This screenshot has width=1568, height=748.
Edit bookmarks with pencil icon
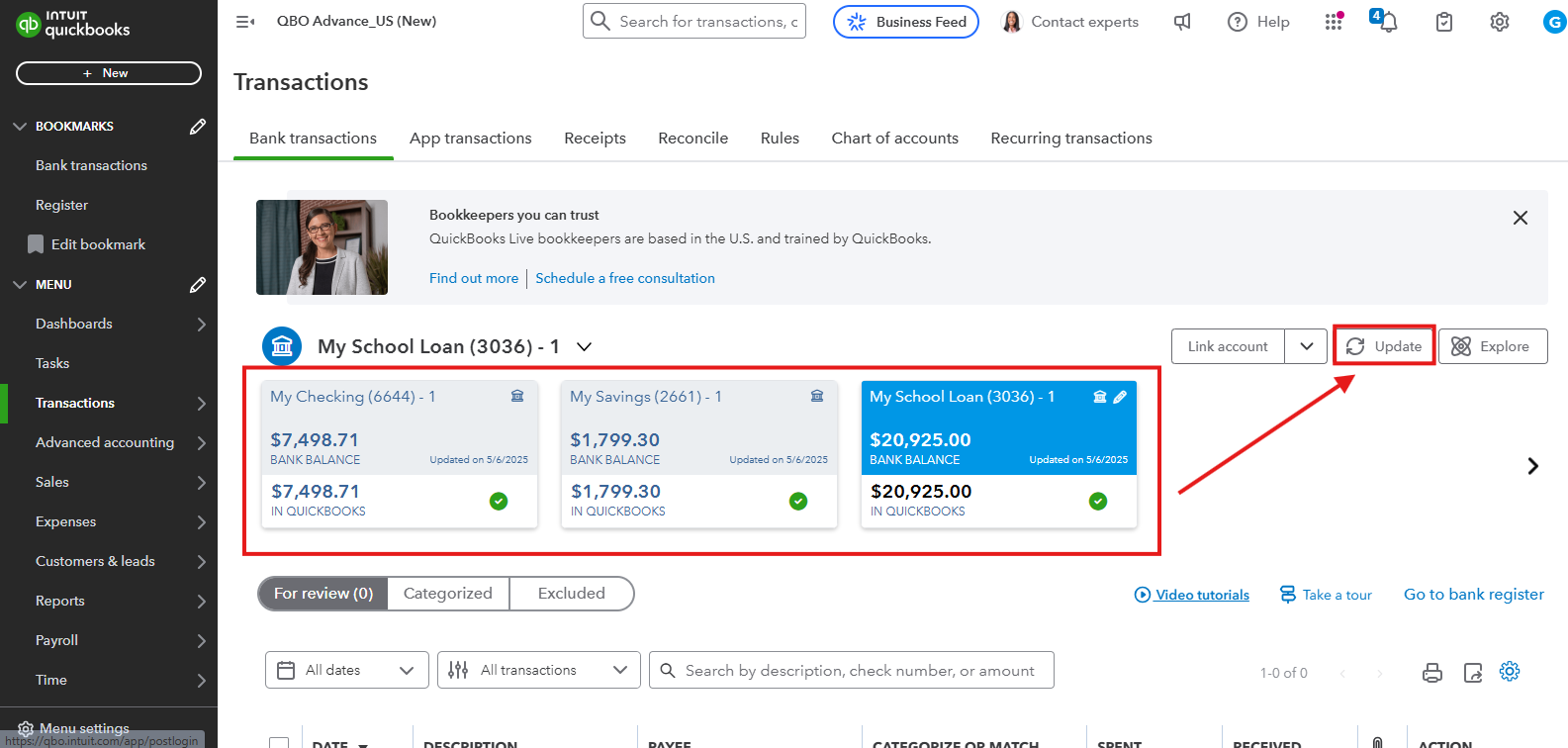(198, 127)
